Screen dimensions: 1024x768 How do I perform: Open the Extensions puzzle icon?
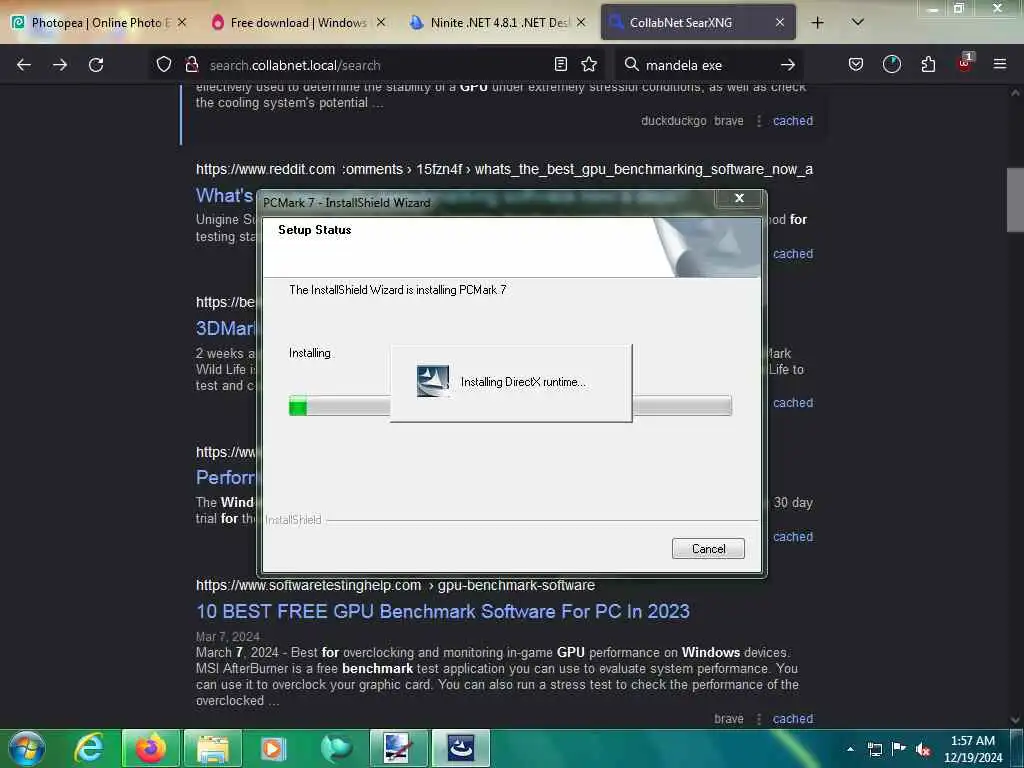pyautogui.click(x=928, y=64)
